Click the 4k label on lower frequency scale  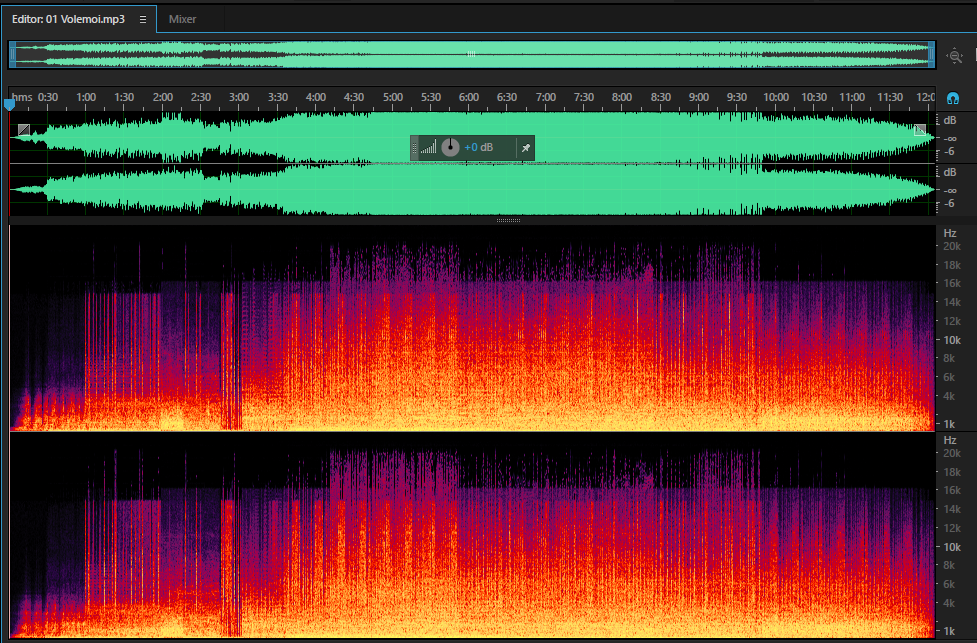(x=950, y=603)
